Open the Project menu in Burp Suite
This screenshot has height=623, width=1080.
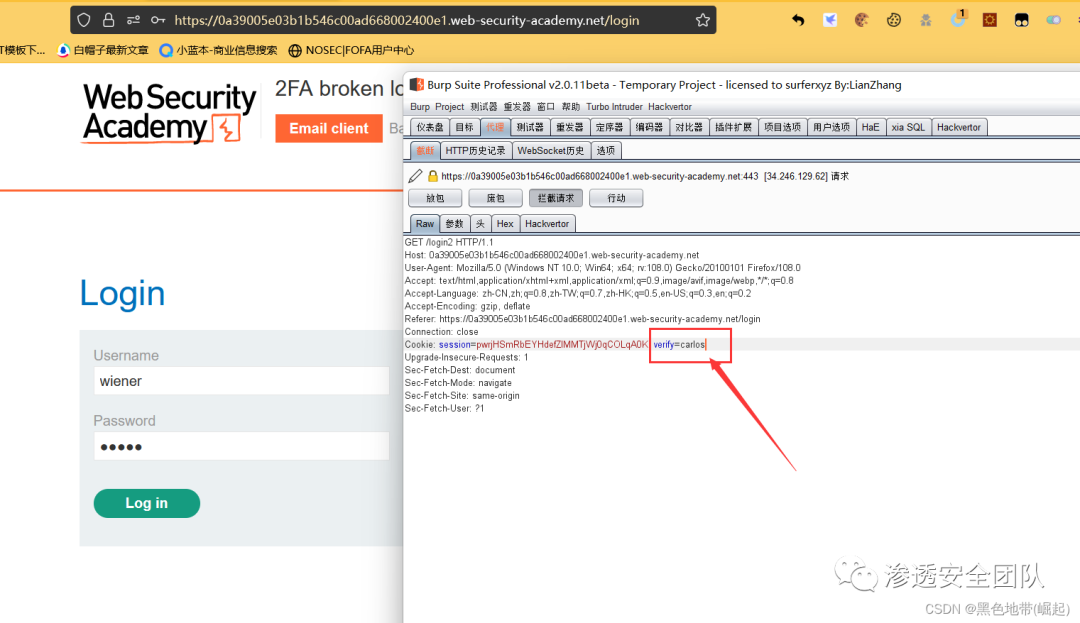point(449,107)
